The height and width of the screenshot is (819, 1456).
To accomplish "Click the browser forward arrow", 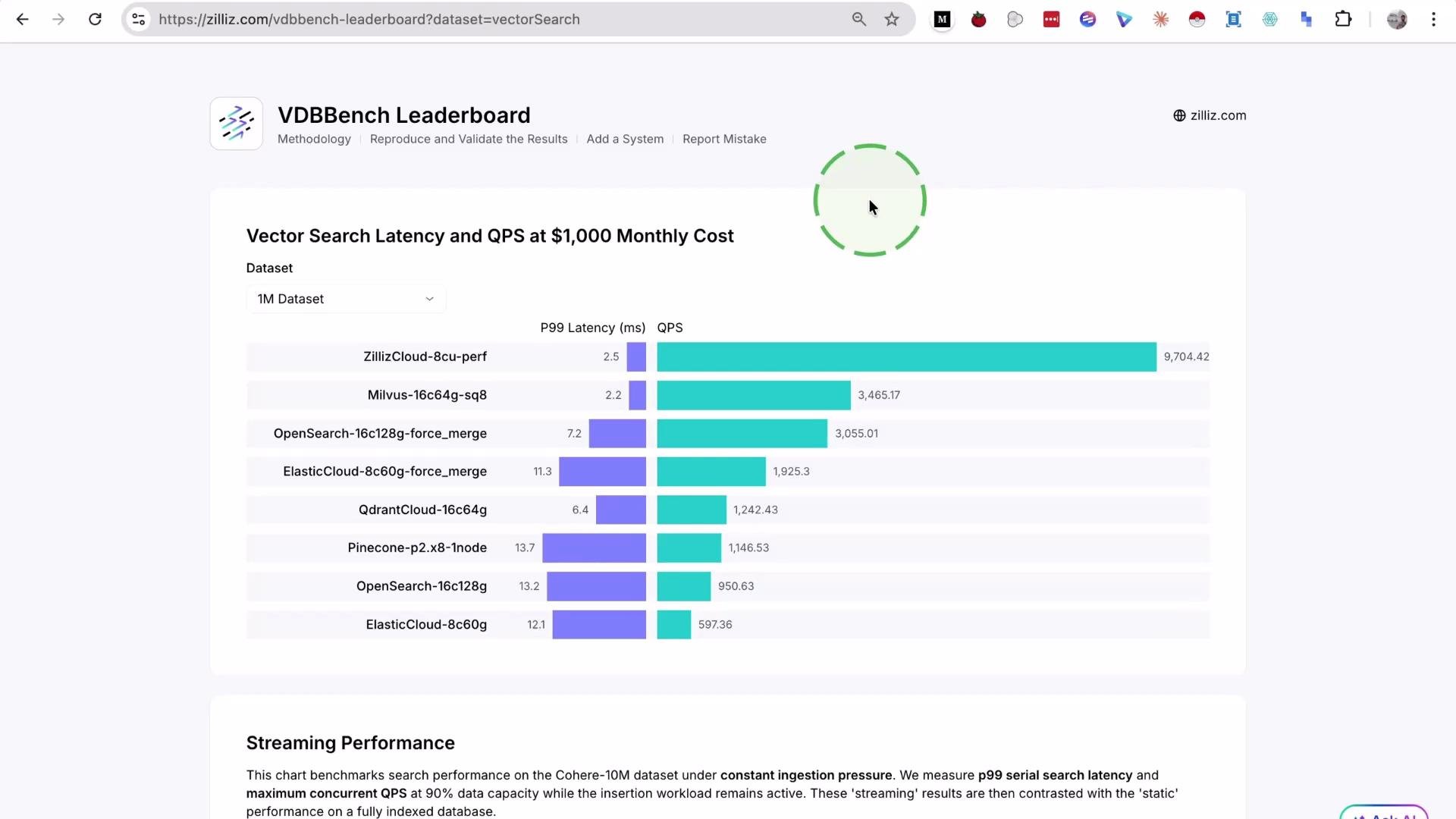I will [58, 20].
